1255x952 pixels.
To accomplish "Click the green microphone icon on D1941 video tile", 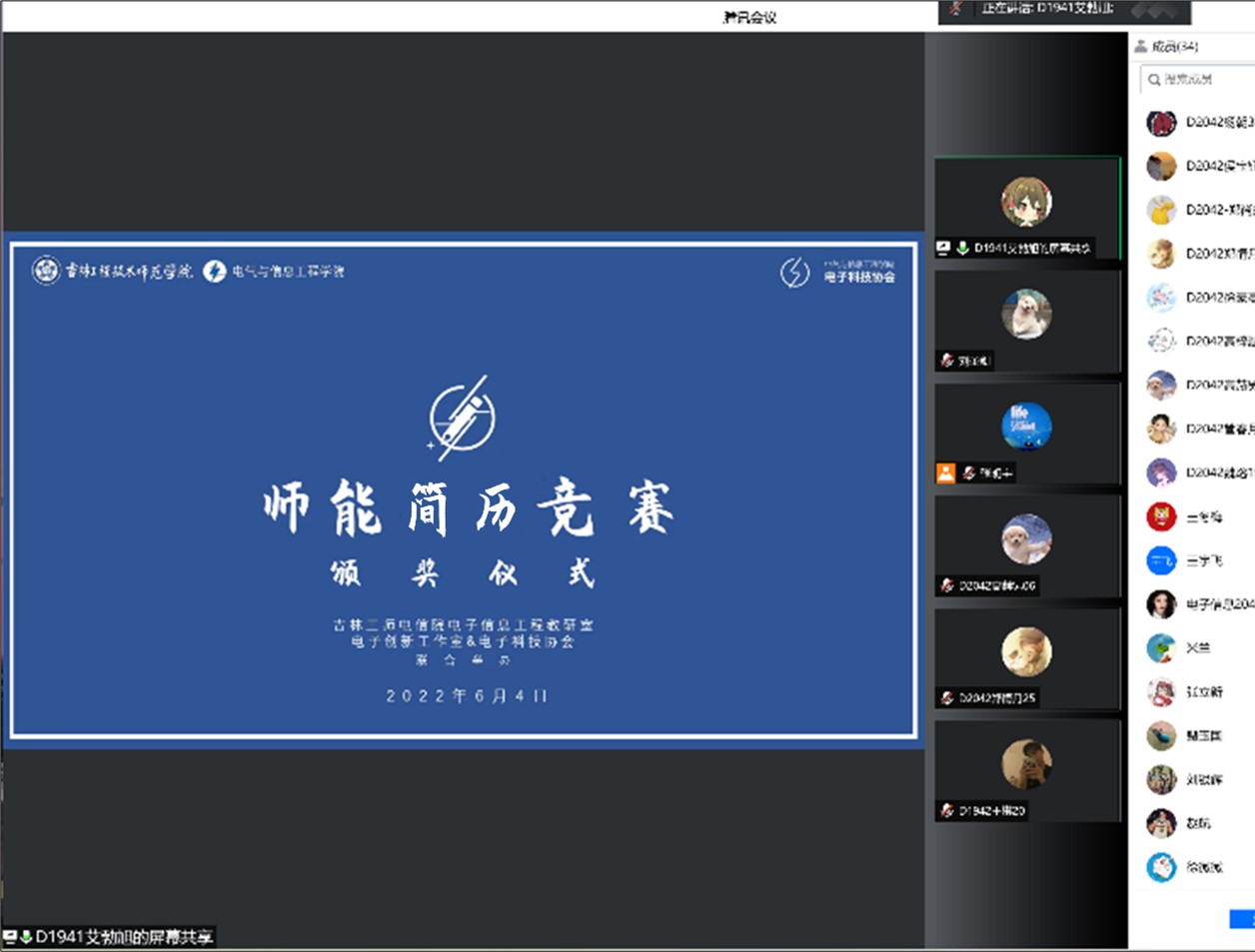I will (962, 248).
